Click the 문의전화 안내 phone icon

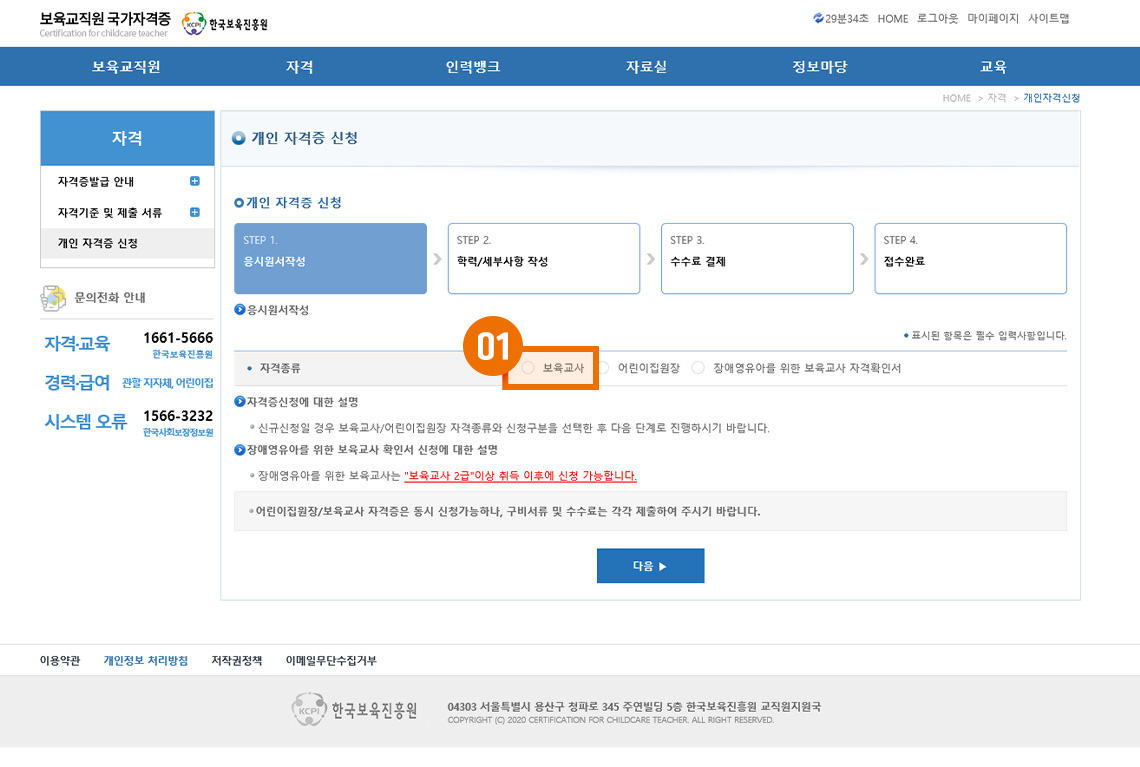pyautogui.click(x=53, y=298)
